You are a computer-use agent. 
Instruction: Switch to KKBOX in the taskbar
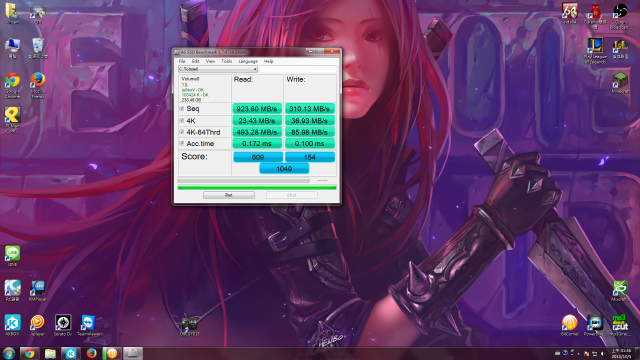coord(71,353)
